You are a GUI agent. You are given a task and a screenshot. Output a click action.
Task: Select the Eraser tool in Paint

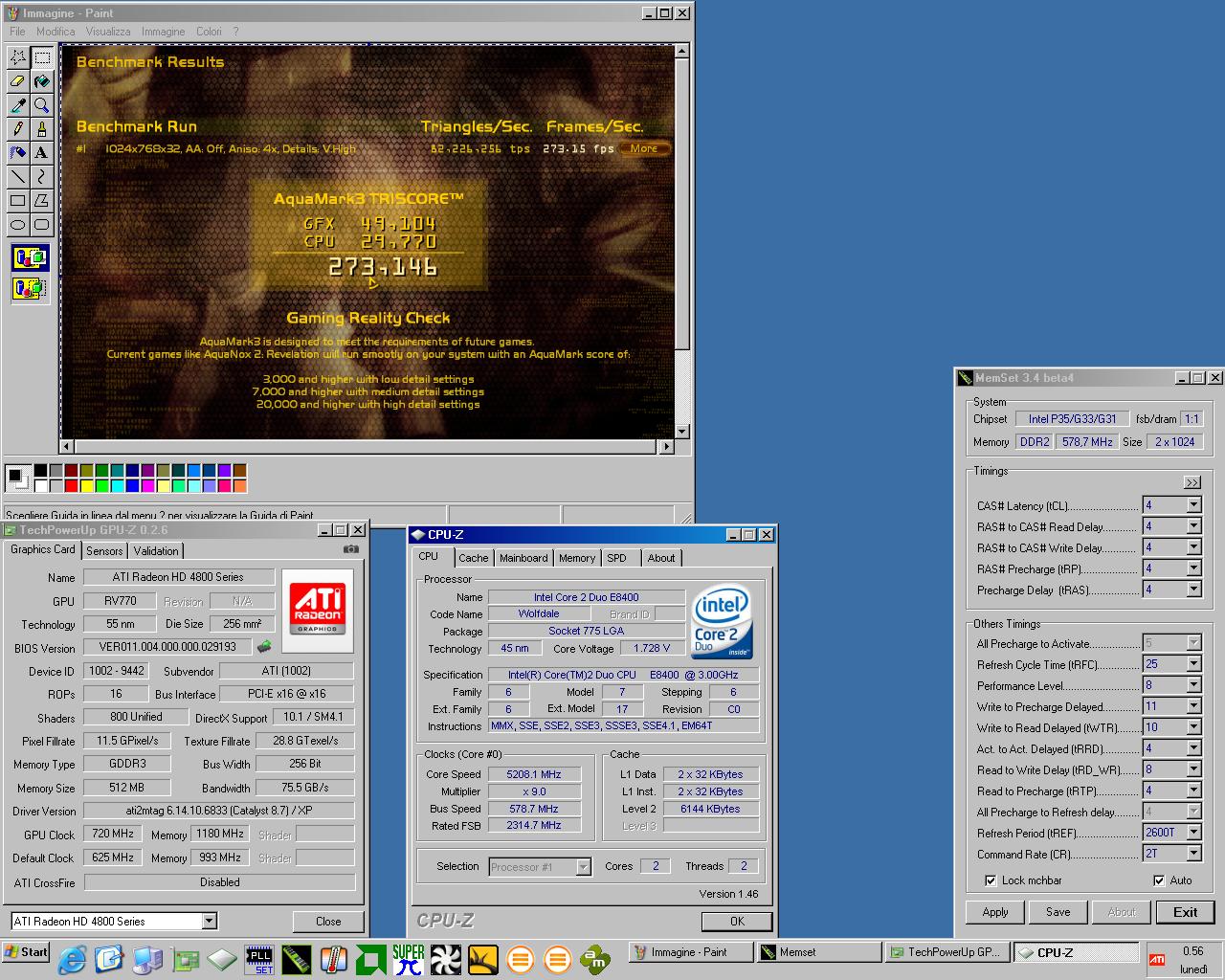[x=18, y=81]
